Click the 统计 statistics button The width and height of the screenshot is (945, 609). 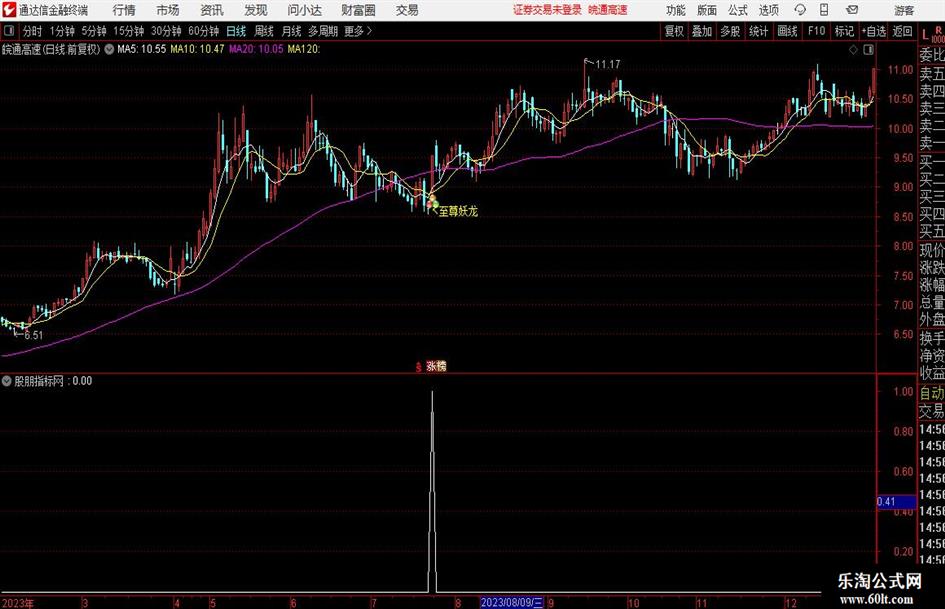tap(758, 31)
